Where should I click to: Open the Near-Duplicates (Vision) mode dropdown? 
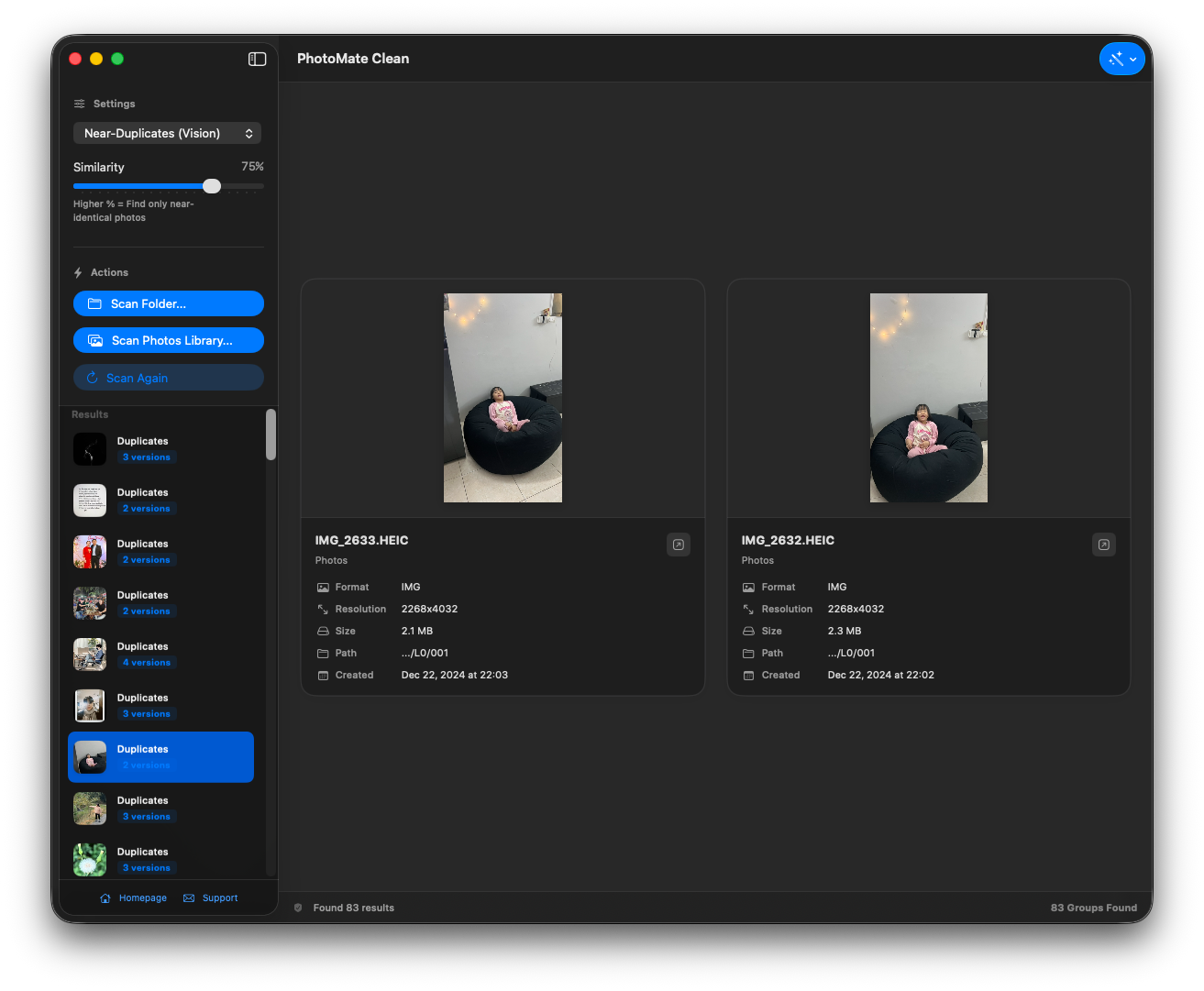167,133
